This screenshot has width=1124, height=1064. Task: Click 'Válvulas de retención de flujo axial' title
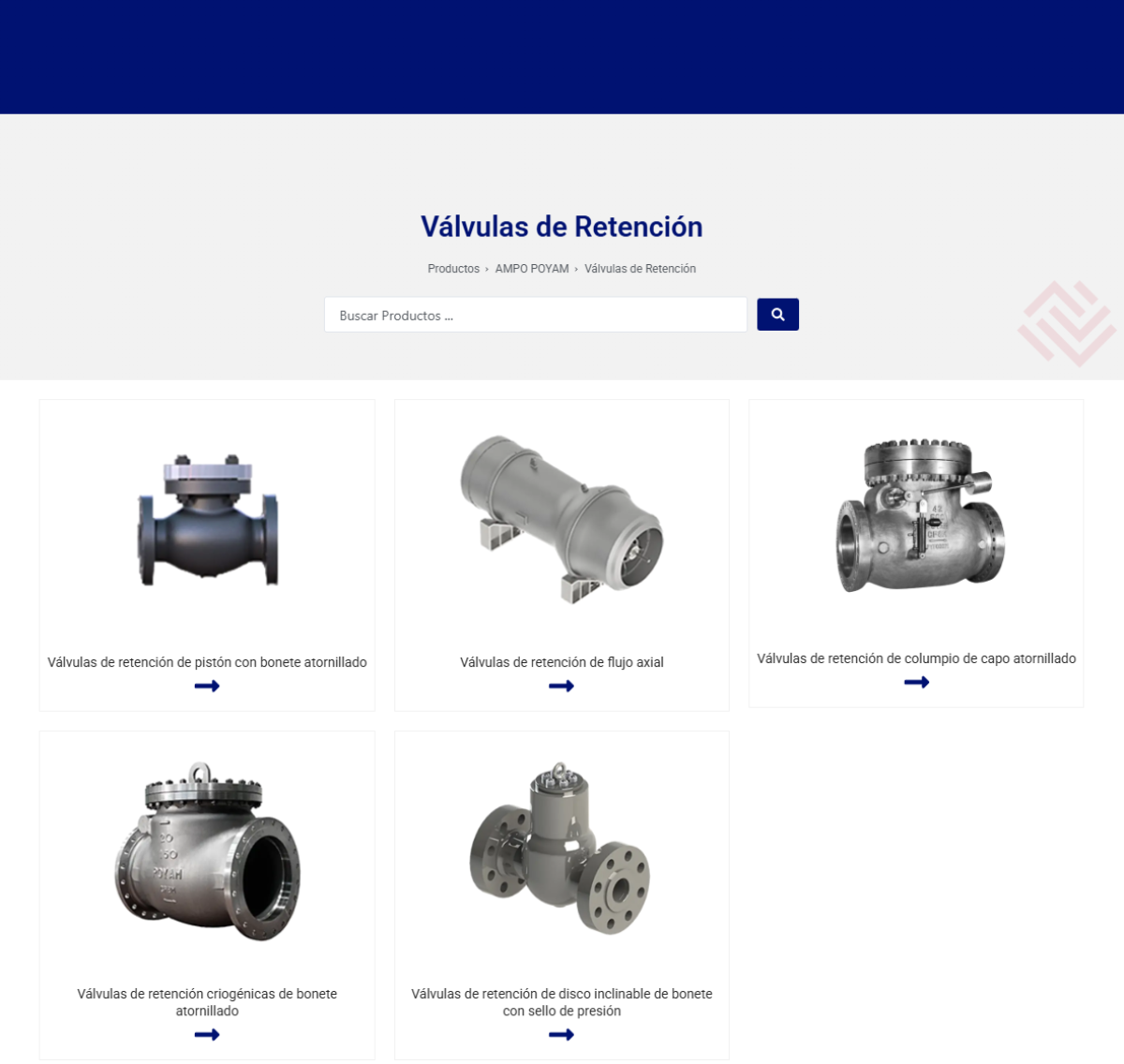(x=562, y=662)
